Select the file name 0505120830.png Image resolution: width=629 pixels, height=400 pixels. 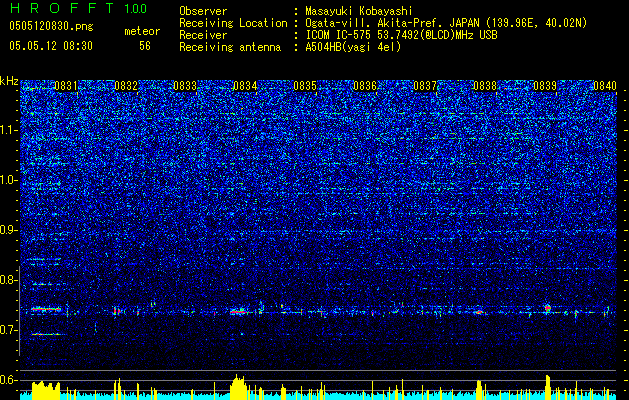pyautogui.click(x=51, y=26)
